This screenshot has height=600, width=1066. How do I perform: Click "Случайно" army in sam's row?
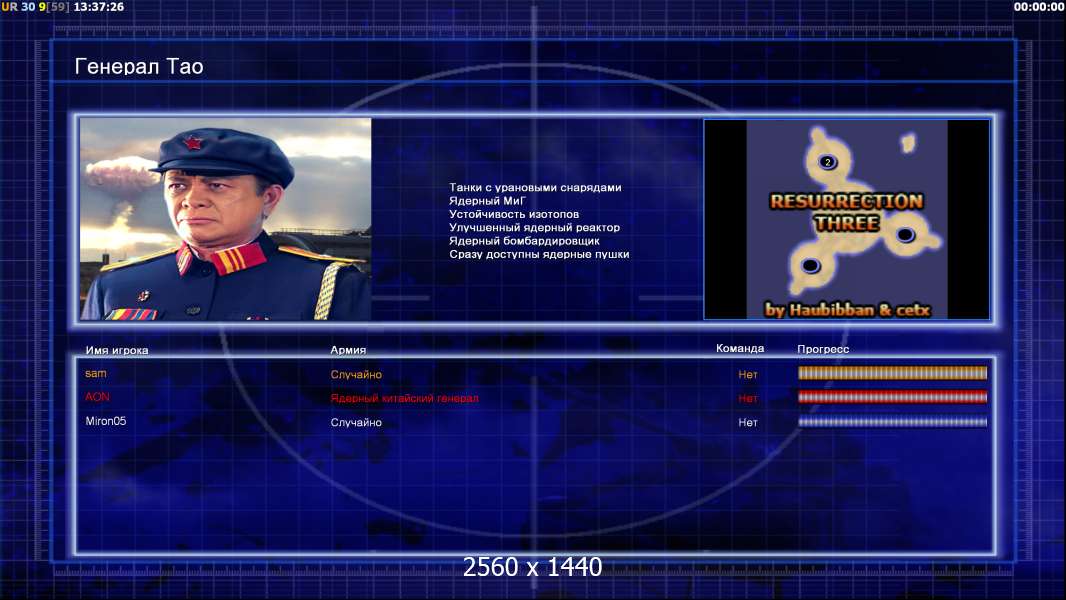356,374
